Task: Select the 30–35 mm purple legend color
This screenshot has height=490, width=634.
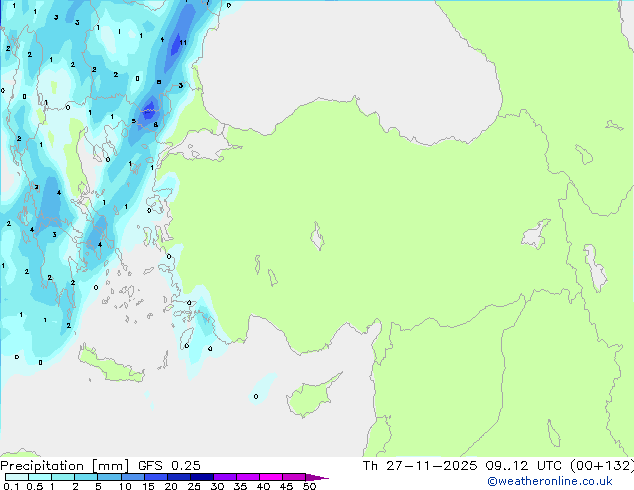Action: coord(225,477)
